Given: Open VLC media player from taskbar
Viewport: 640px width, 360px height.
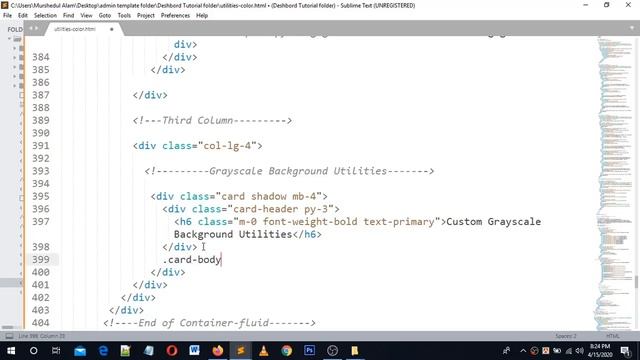Looking at the screenshot, I should pos(264,351).
